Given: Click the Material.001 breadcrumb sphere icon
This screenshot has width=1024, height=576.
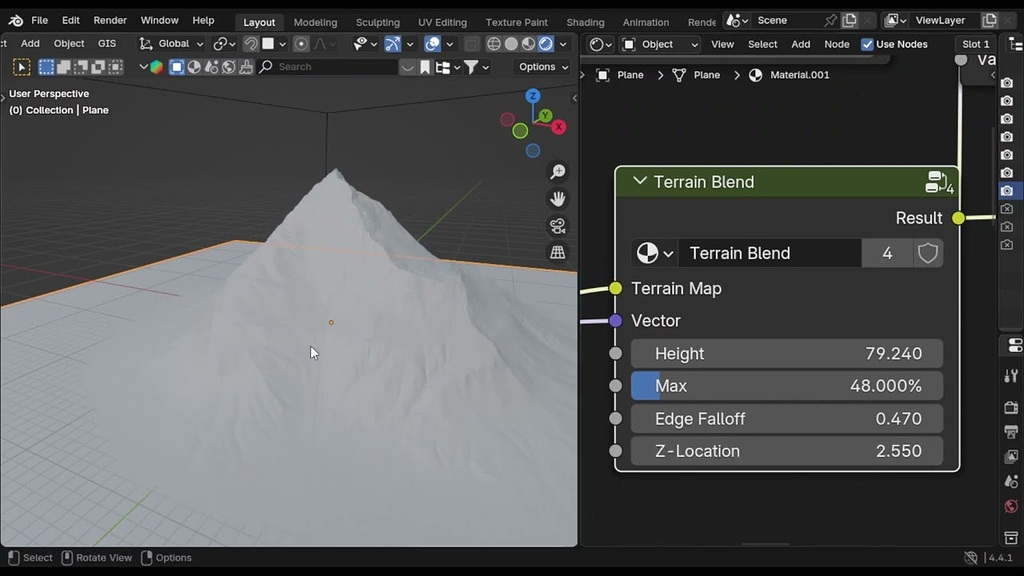Looking at the screenshot, I should [756, 75].
